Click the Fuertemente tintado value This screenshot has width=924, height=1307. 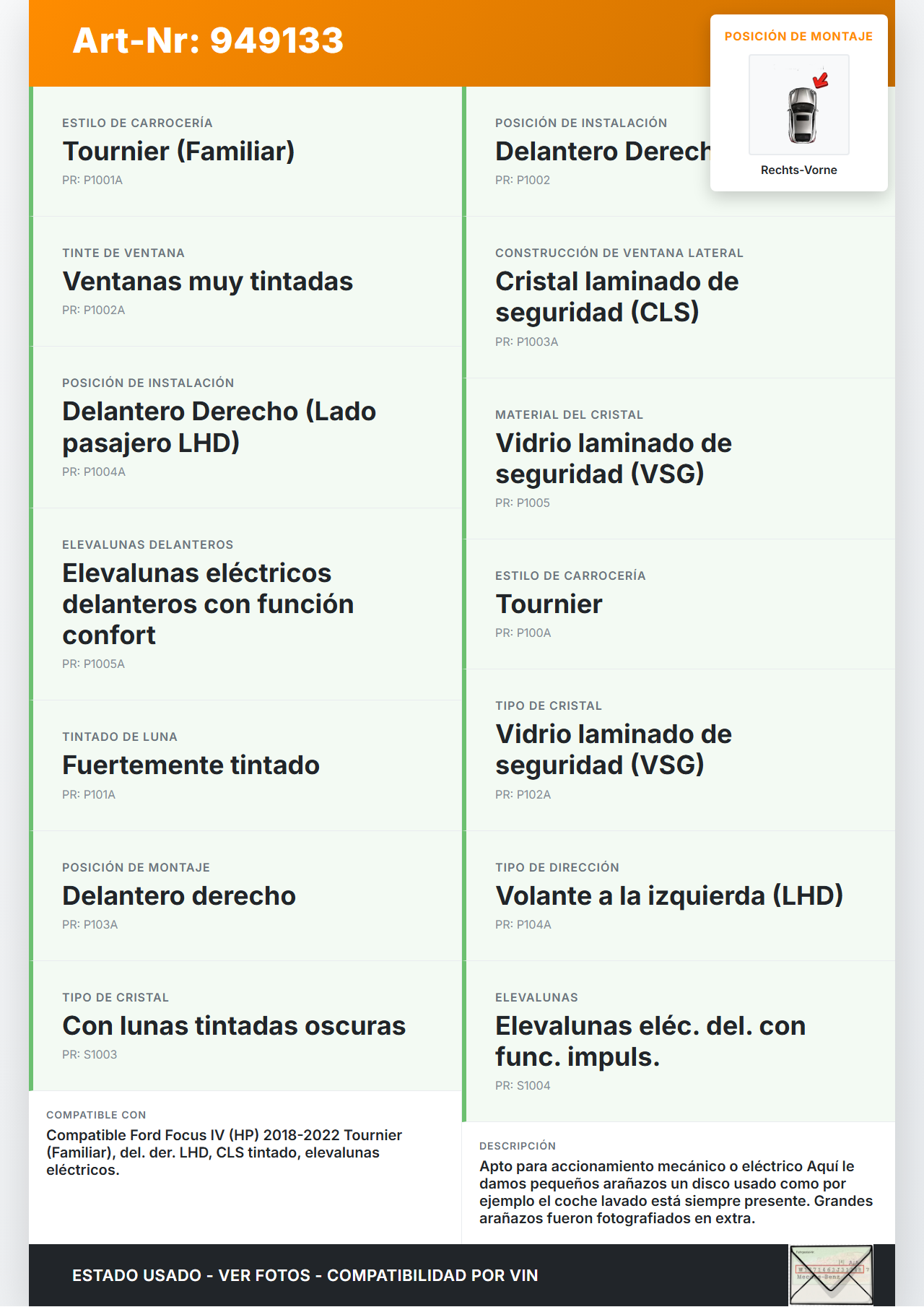click(x=191, y=765)
